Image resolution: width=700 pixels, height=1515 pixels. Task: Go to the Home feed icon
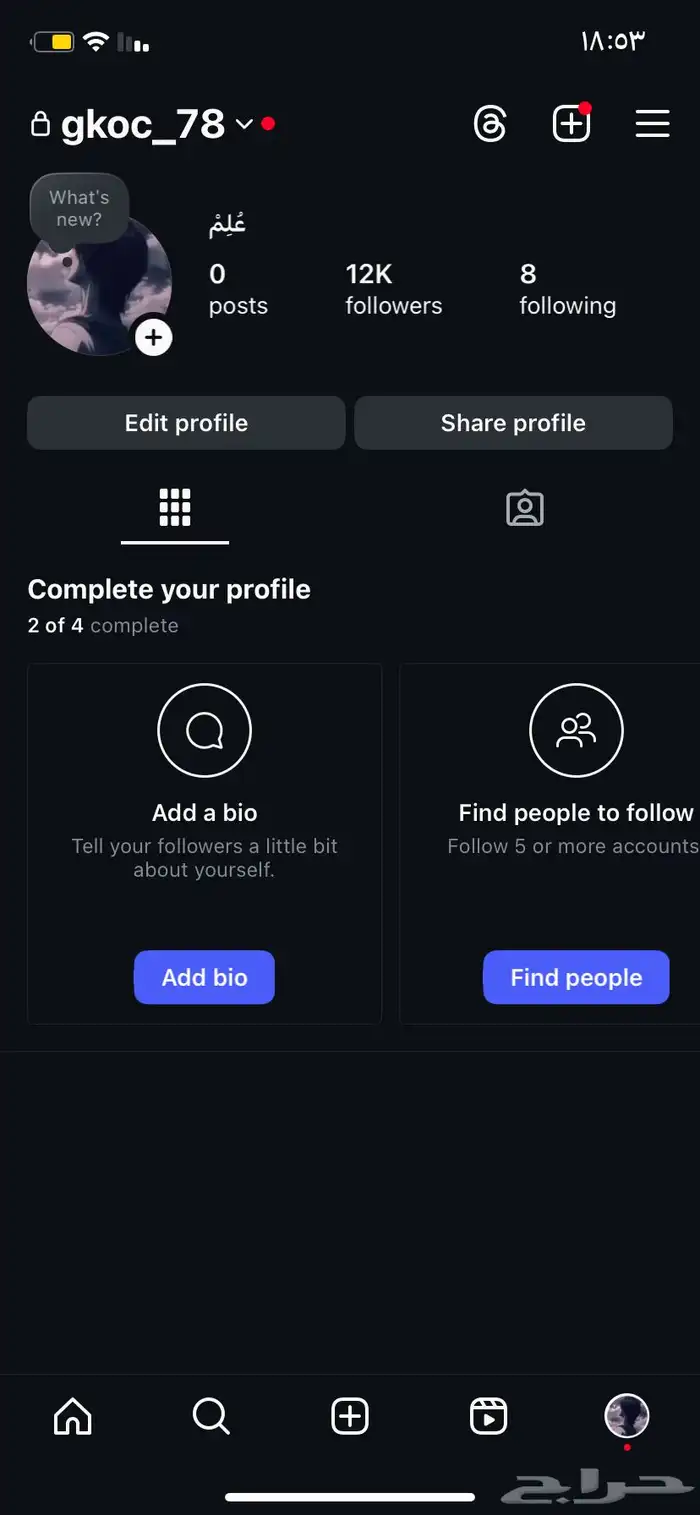pos(72,1416)
